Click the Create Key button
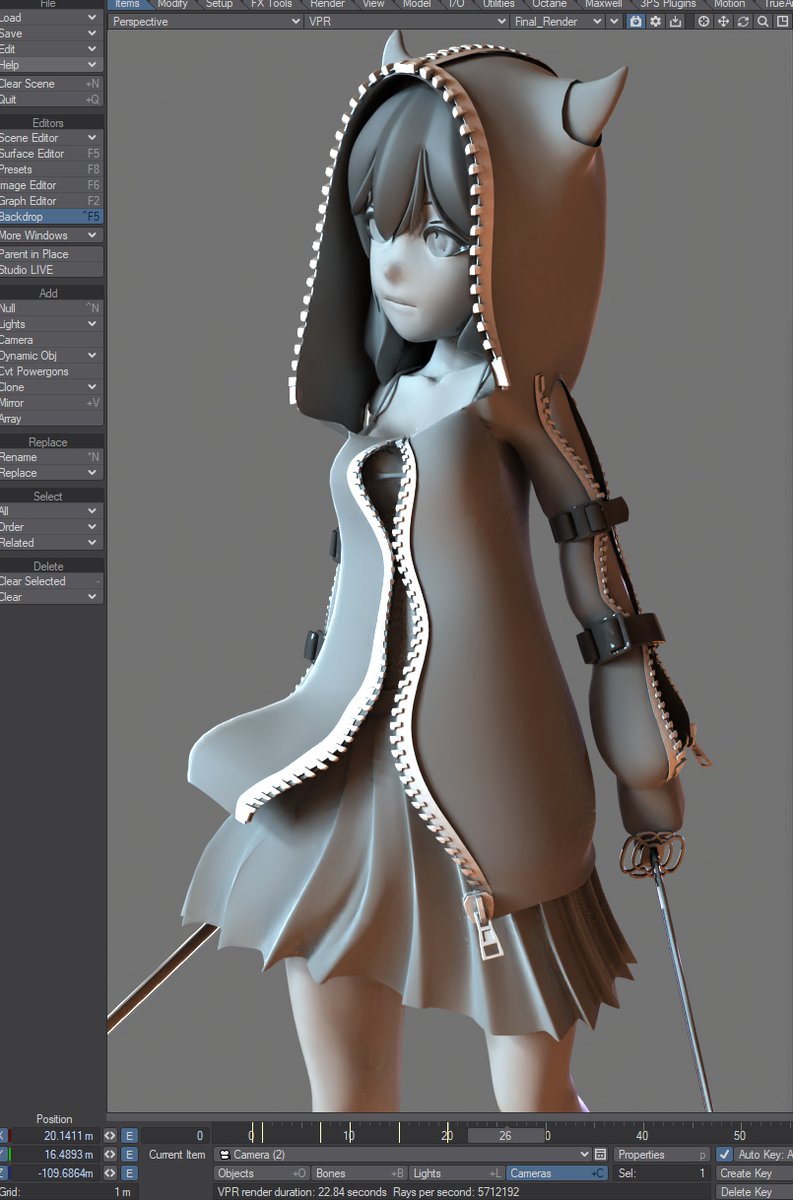This screenshot has height=1200, width=793. [754, 1173]
